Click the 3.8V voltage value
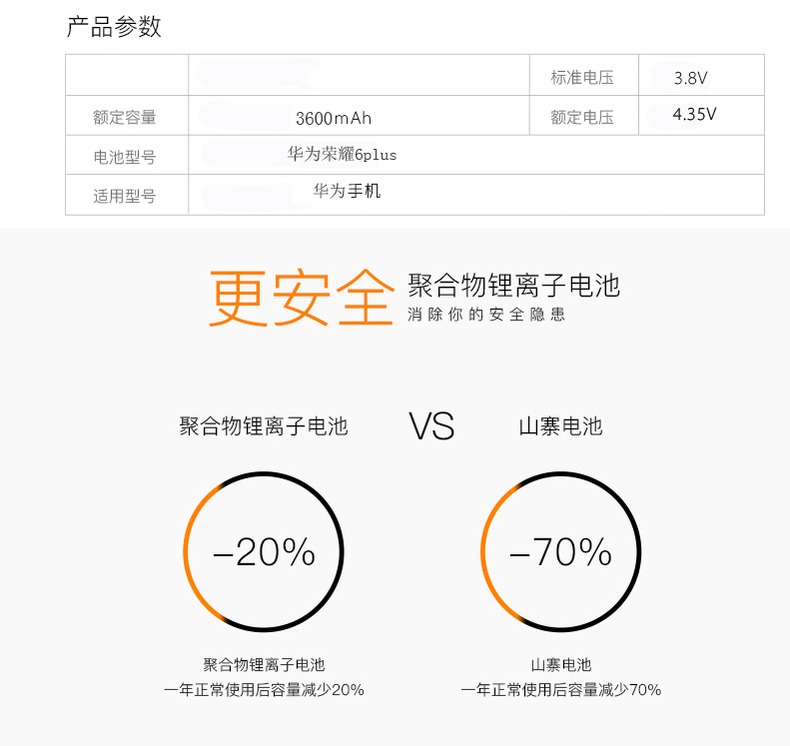 point(691,77)
